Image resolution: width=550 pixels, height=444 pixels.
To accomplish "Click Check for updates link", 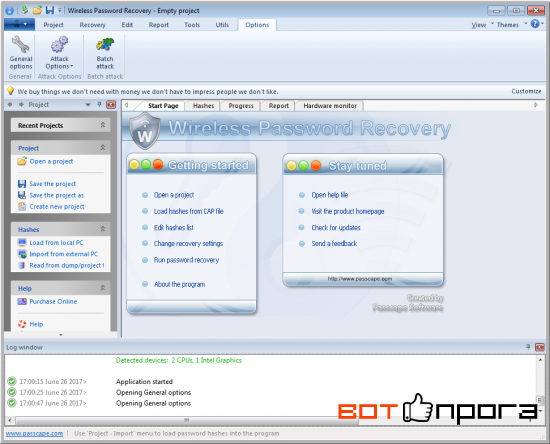I will (336, 228).
